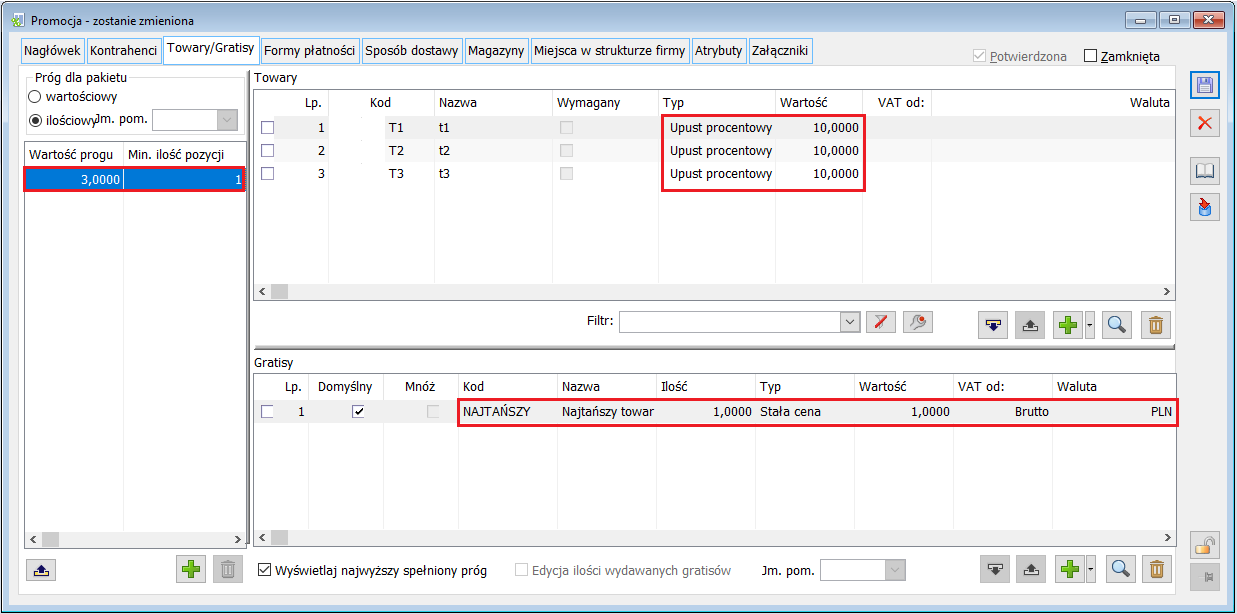Open the Formy płatności tab
1237x614 pixels.
[309, 50]
